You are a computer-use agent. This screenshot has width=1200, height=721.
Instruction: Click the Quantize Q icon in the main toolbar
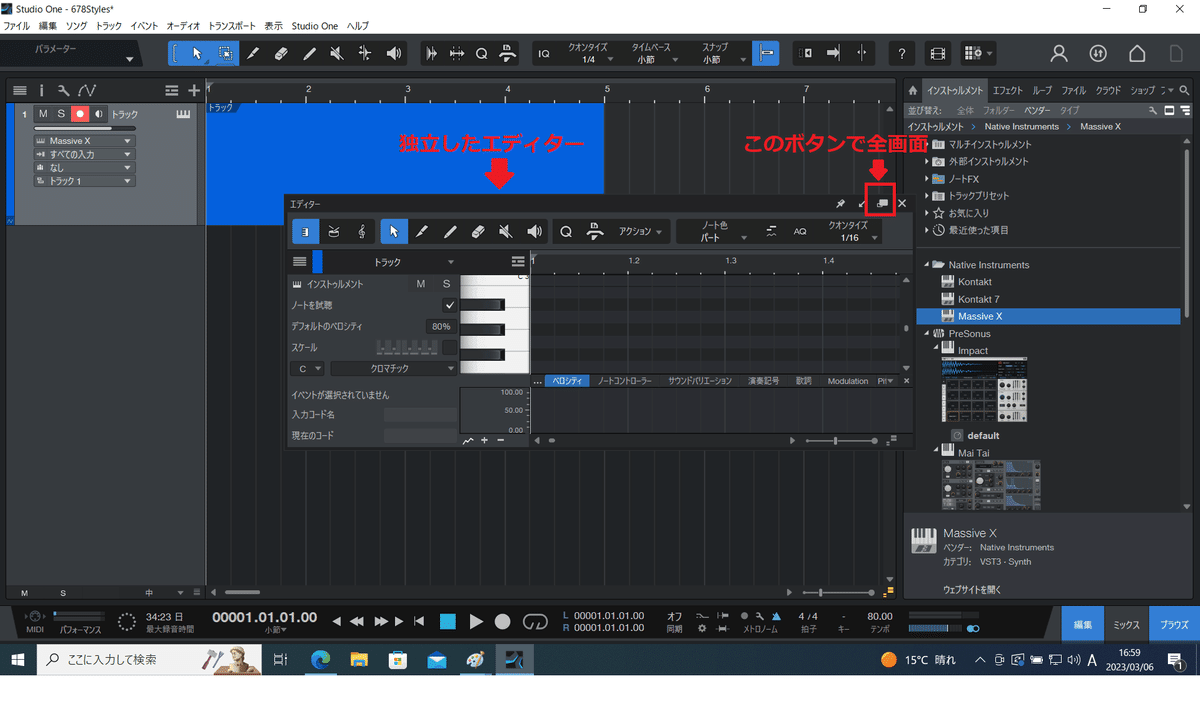tap(481, 54)
